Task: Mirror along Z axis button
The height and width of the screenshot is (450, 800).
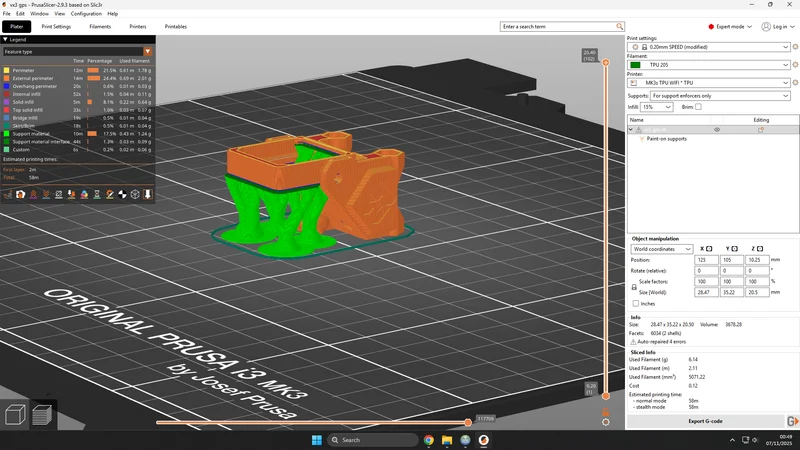Action: coord(760,249)
